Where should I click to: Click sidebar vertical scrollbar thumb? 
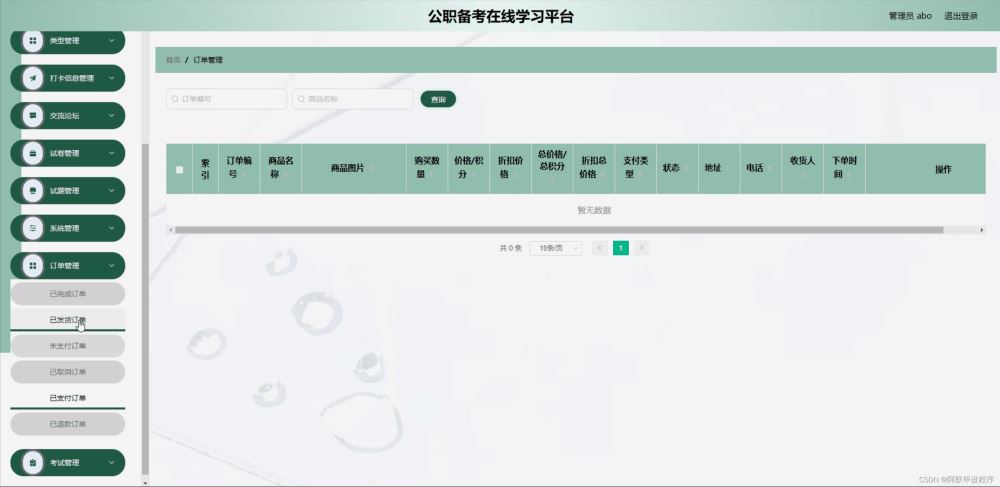coord(145,309)
